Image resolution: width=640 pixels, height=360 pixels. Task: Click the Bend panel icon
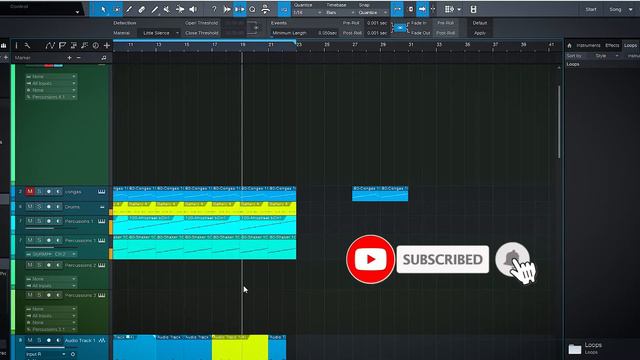[227, 9]
